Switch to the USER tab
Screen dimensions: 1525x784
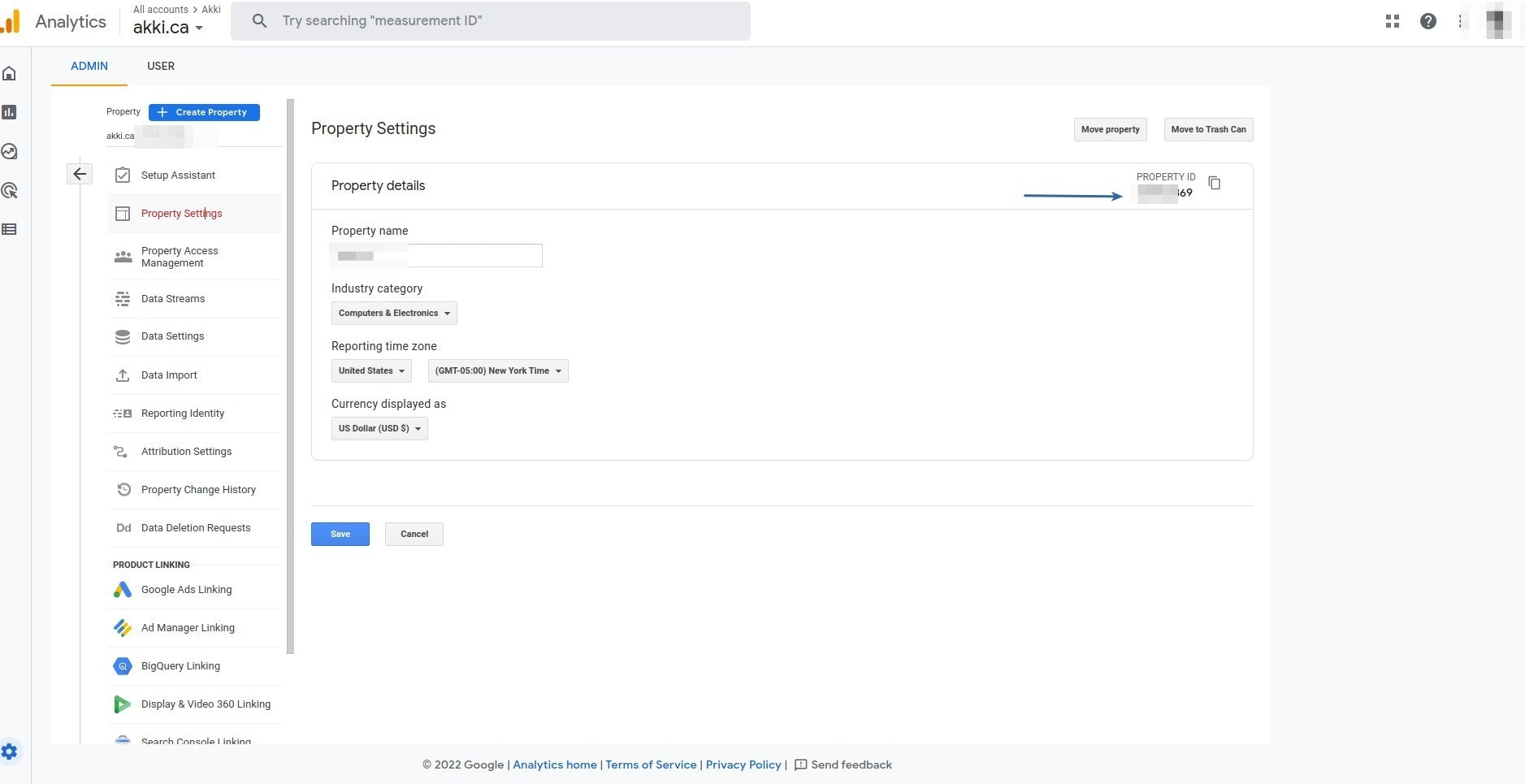[x=161, y=66]
